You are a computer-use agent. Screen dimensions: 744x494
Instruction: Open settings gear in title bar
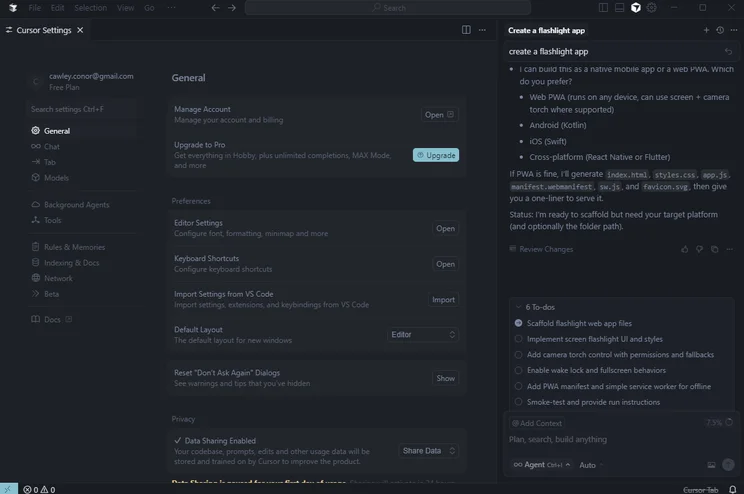coord(651,8)
